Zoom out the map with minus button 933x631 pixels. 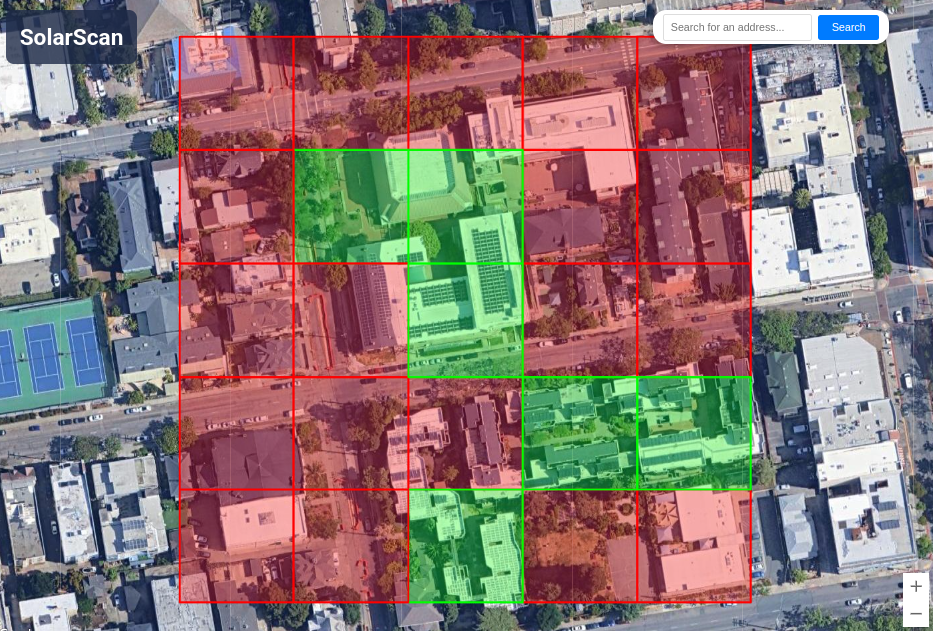[916, 613]
